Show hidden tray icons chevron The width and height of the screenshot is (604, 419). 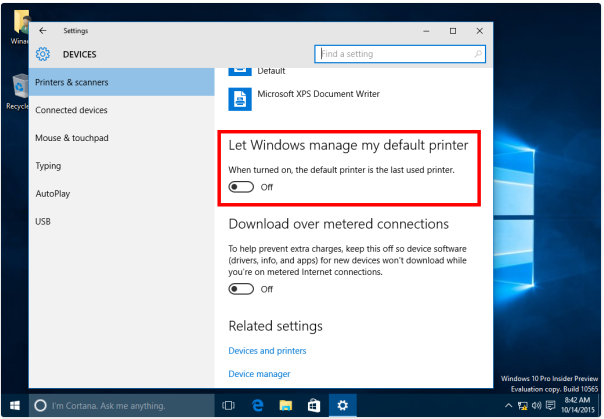pyautogui.click(x=508, y=406)
